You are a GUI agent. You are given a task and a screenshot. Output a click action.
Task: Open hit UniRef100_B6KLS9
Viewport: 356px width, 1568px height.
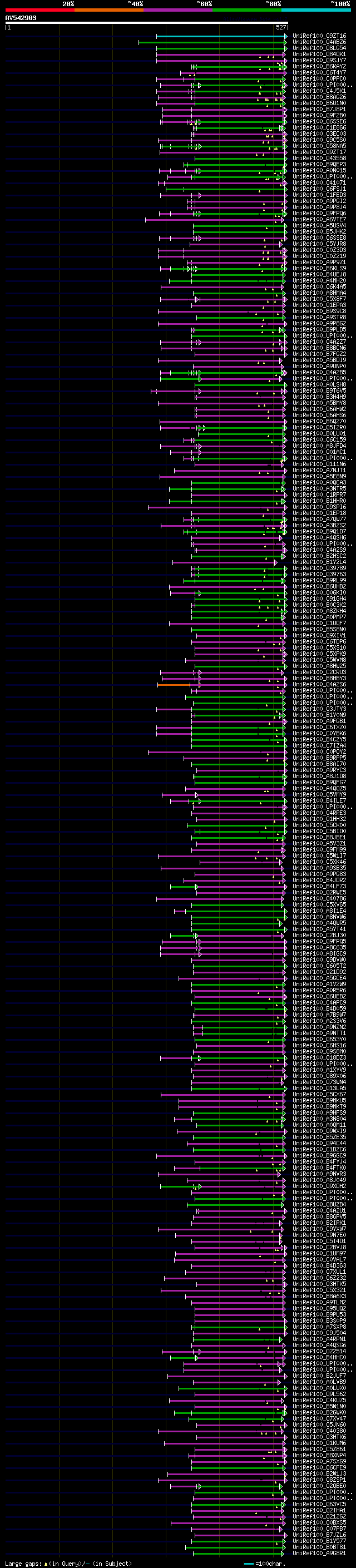(319, 269)
